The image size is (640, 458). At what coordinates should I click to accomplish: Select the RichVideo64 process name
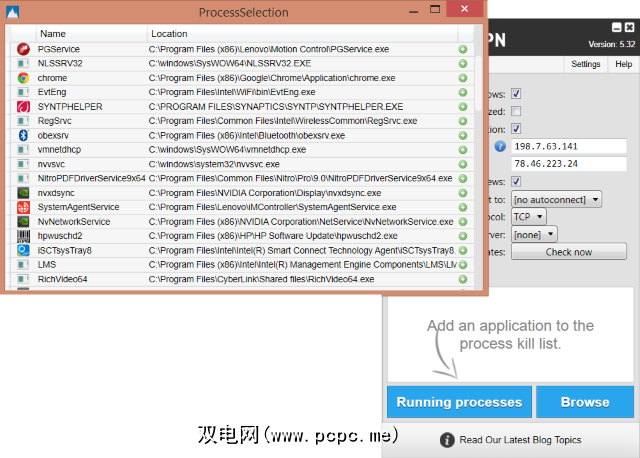pyautogui.click(x=62, y=279)
